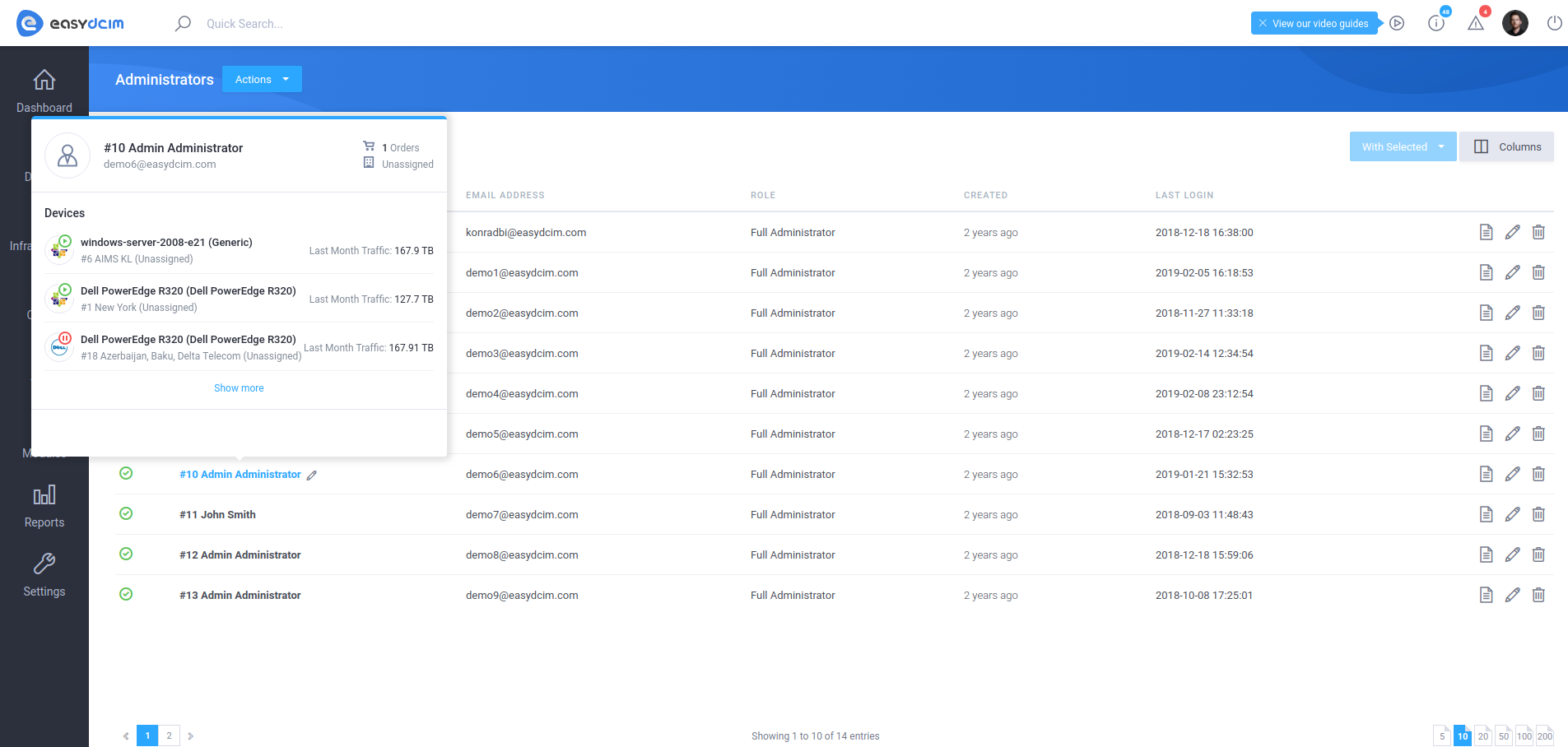View details document icon for demo8@easydcim.com

click(x=1486, y=554)
